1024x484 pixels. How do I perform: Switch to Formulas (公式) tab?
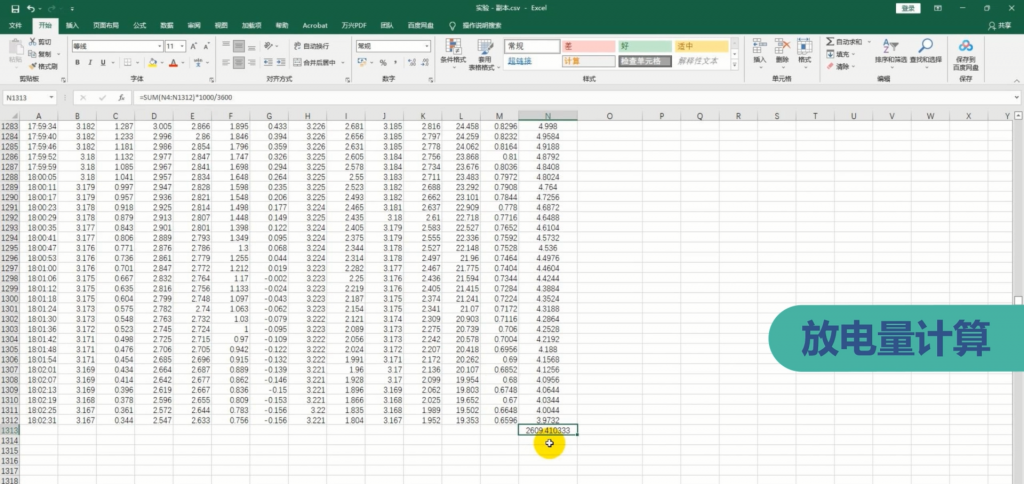point(140,25)
